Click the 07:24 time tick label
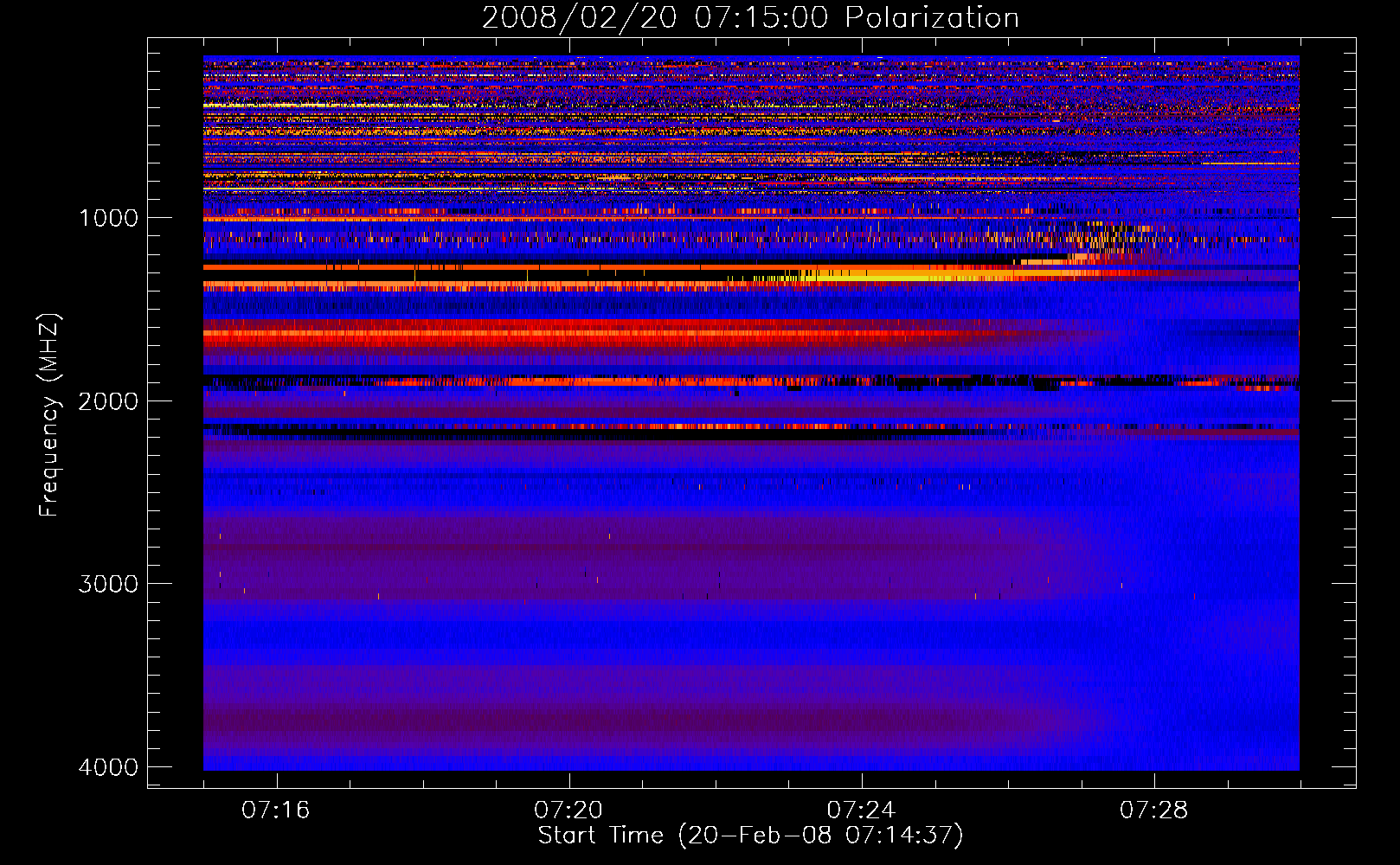The height and width of the screenshot is (865, 1400). point(862,811)
